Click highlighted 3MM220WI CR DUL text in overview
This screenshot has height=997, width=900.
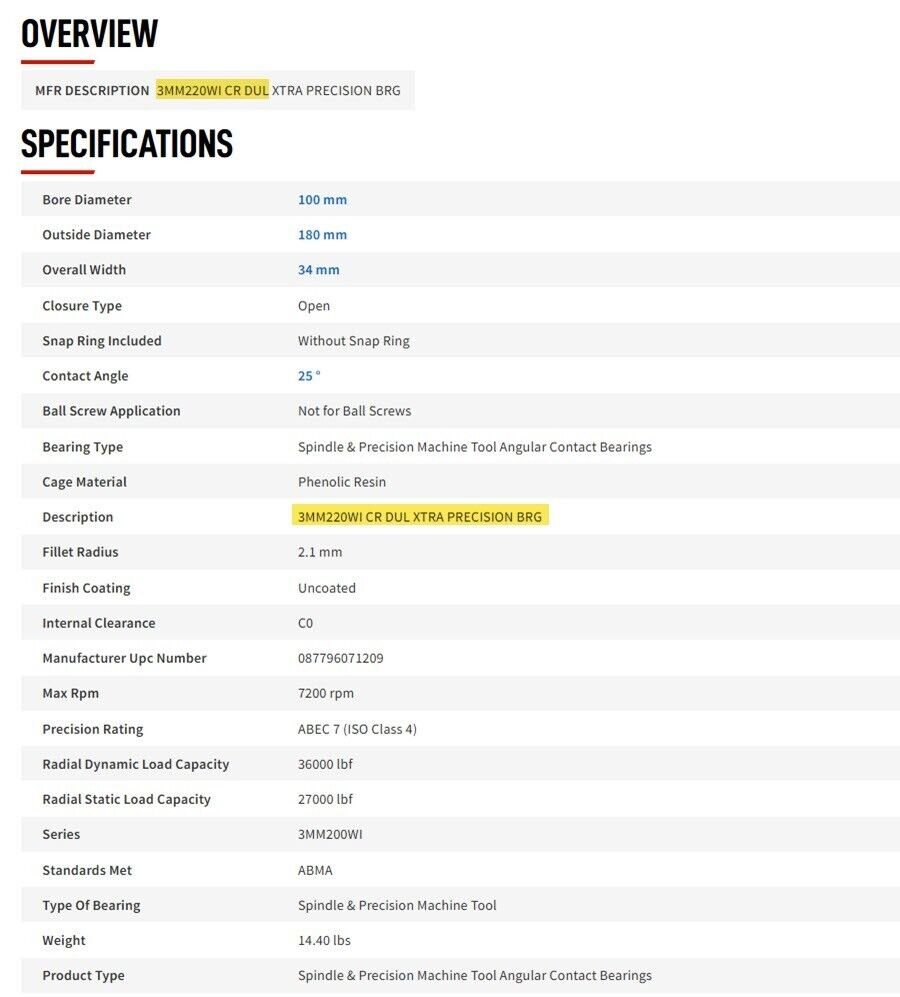click(212, 91)
